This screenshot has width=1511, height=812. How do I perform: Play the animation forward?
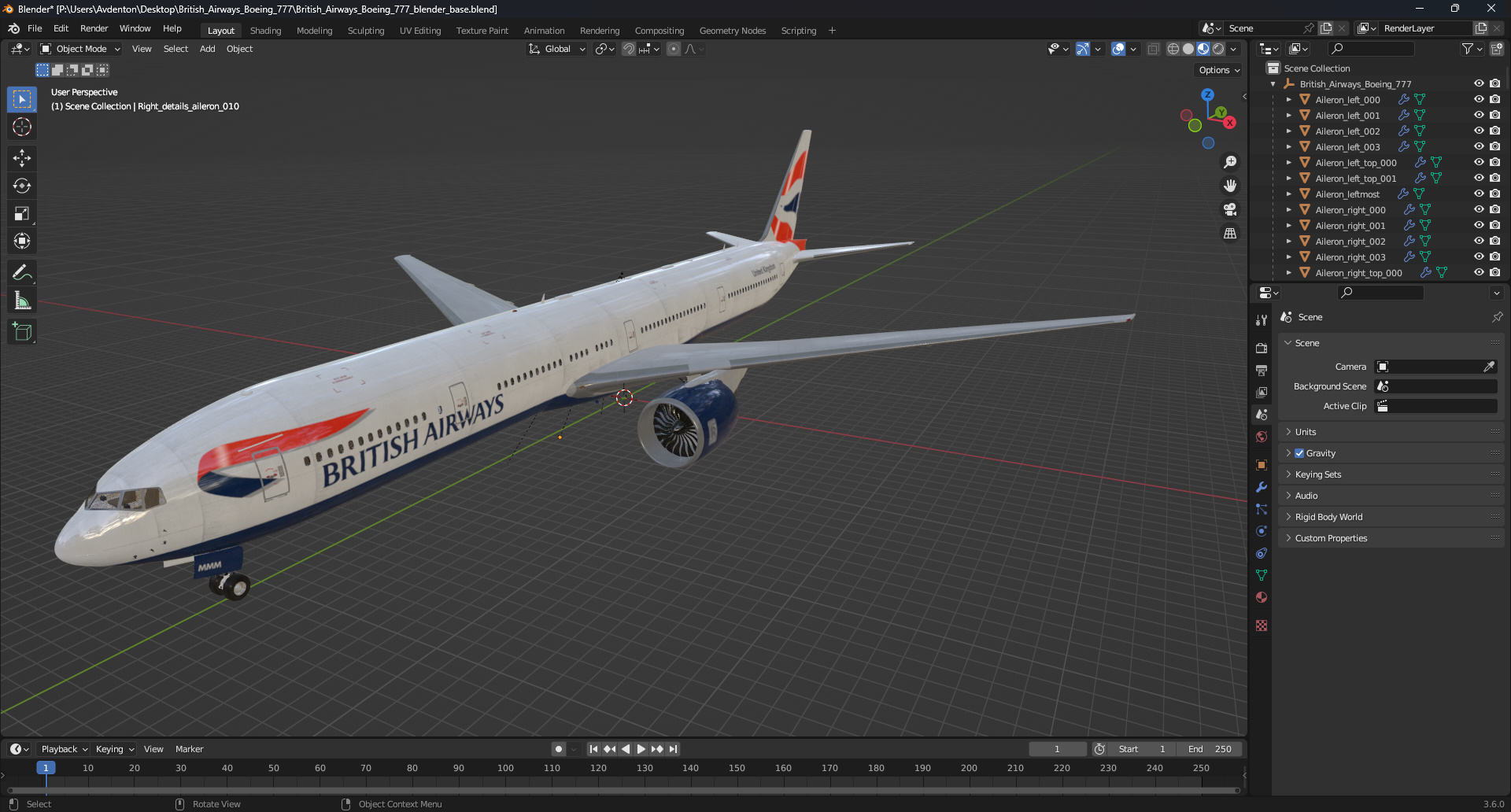pos(641,749)
